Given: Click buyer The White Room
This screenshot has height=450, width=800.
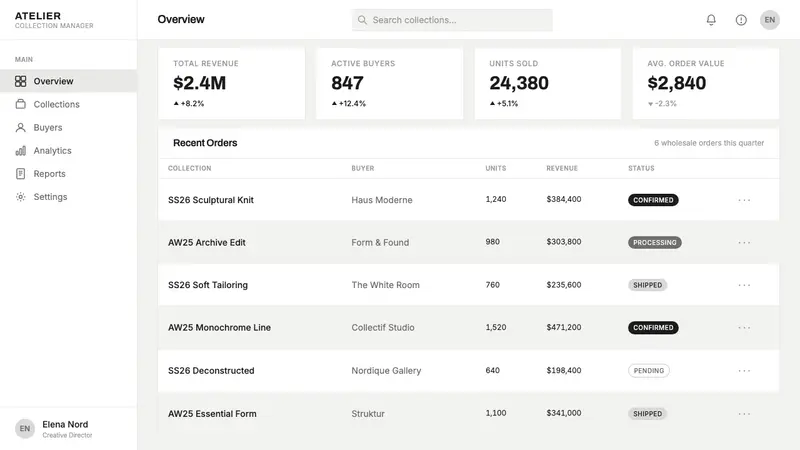Looking at the screenshot, I should [x=385, y=285].
